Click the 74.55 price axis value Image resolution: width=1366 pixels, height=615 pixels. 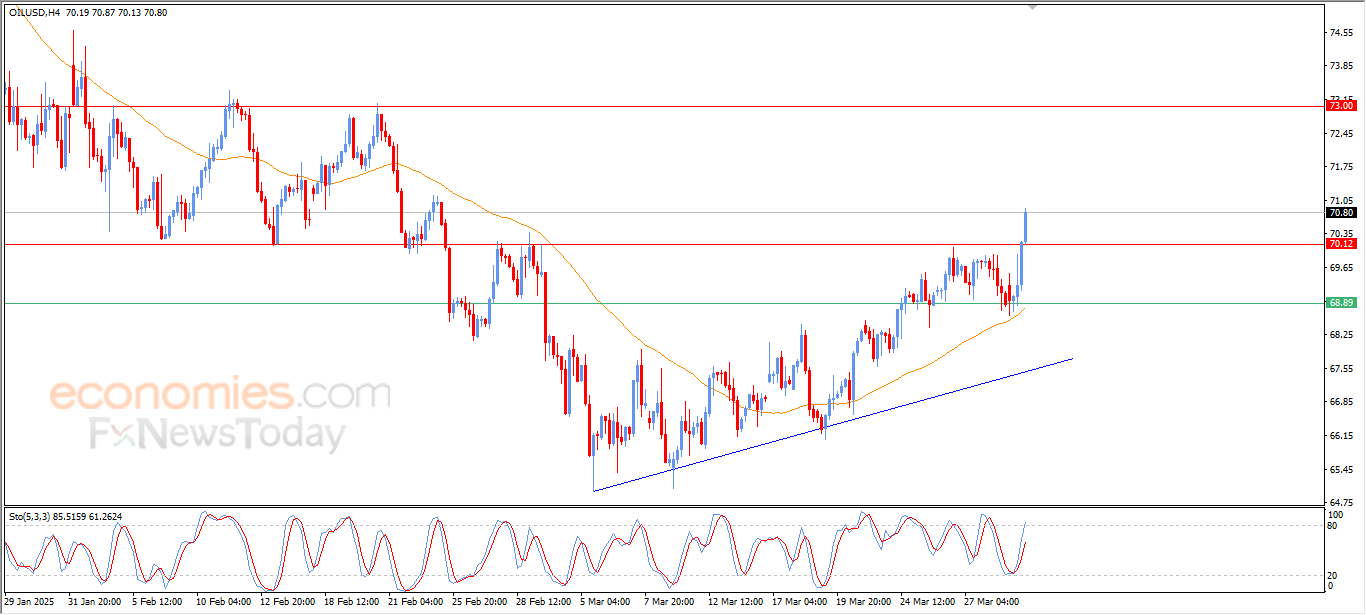[1341, 33]
